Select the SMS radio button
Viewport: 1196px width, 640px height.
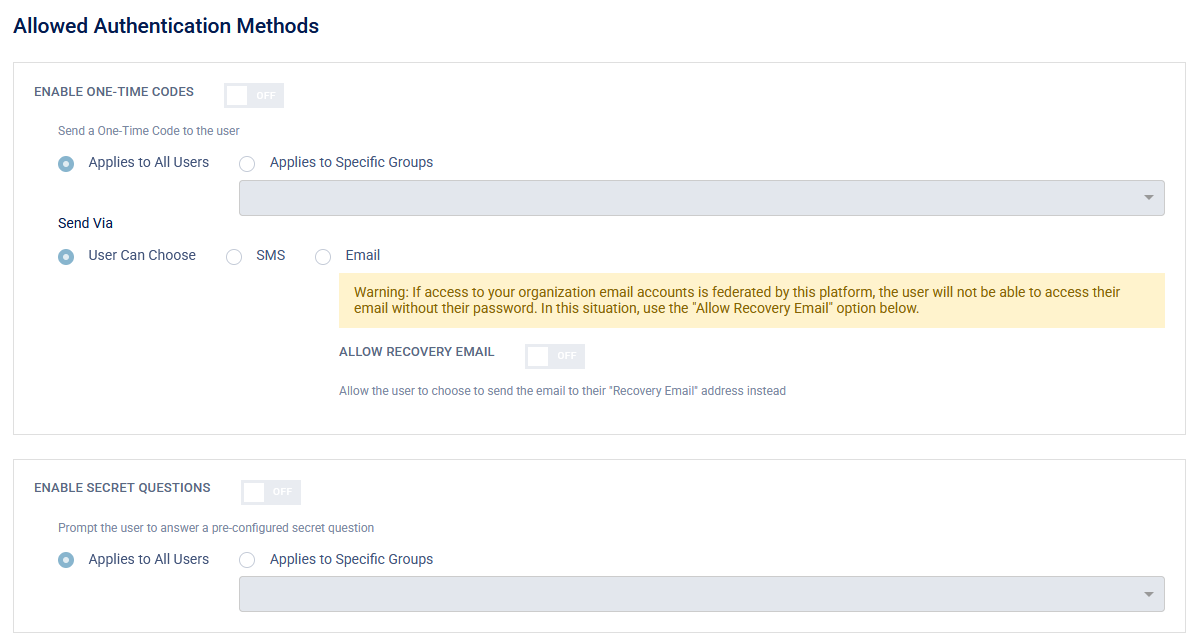pyautogui.click(x=234, y=256)
